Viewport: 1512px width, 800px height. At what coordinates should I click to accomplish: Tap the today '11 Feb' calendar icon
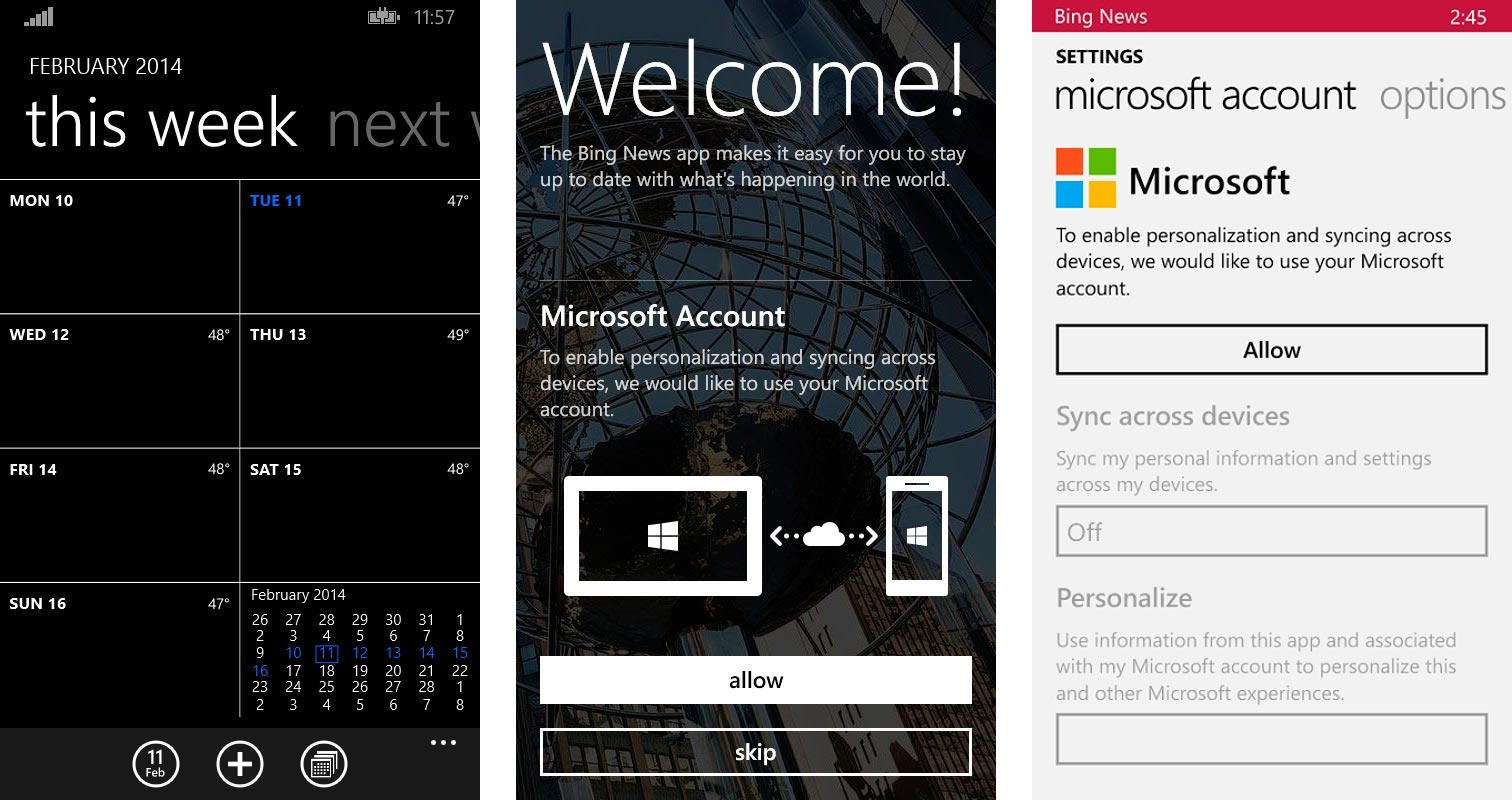[x=156, y=765]
